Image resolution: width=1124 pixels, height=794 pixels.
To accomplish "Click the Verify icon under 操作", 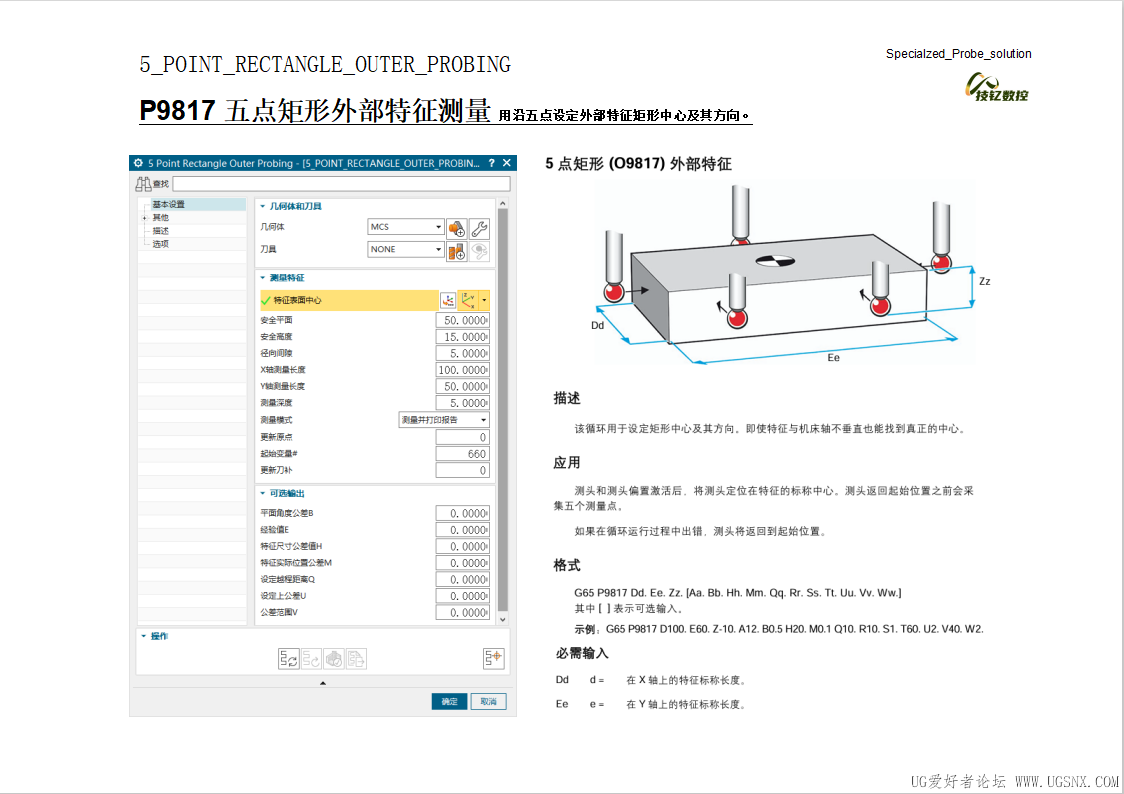I will pos(333,659).
